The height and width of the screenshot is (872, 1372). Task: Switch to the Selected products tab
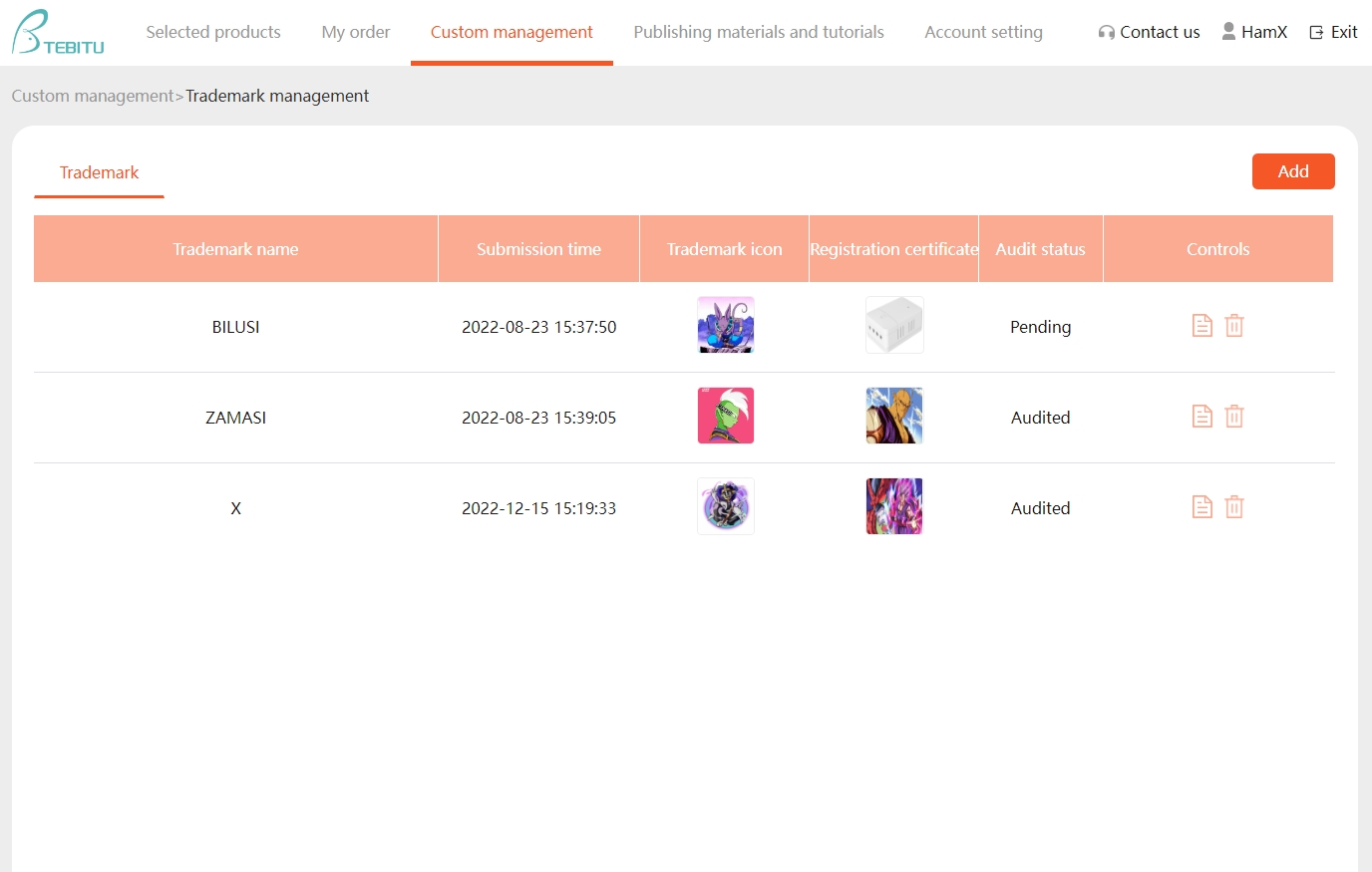pyautogui.click(x=212, y=32)
